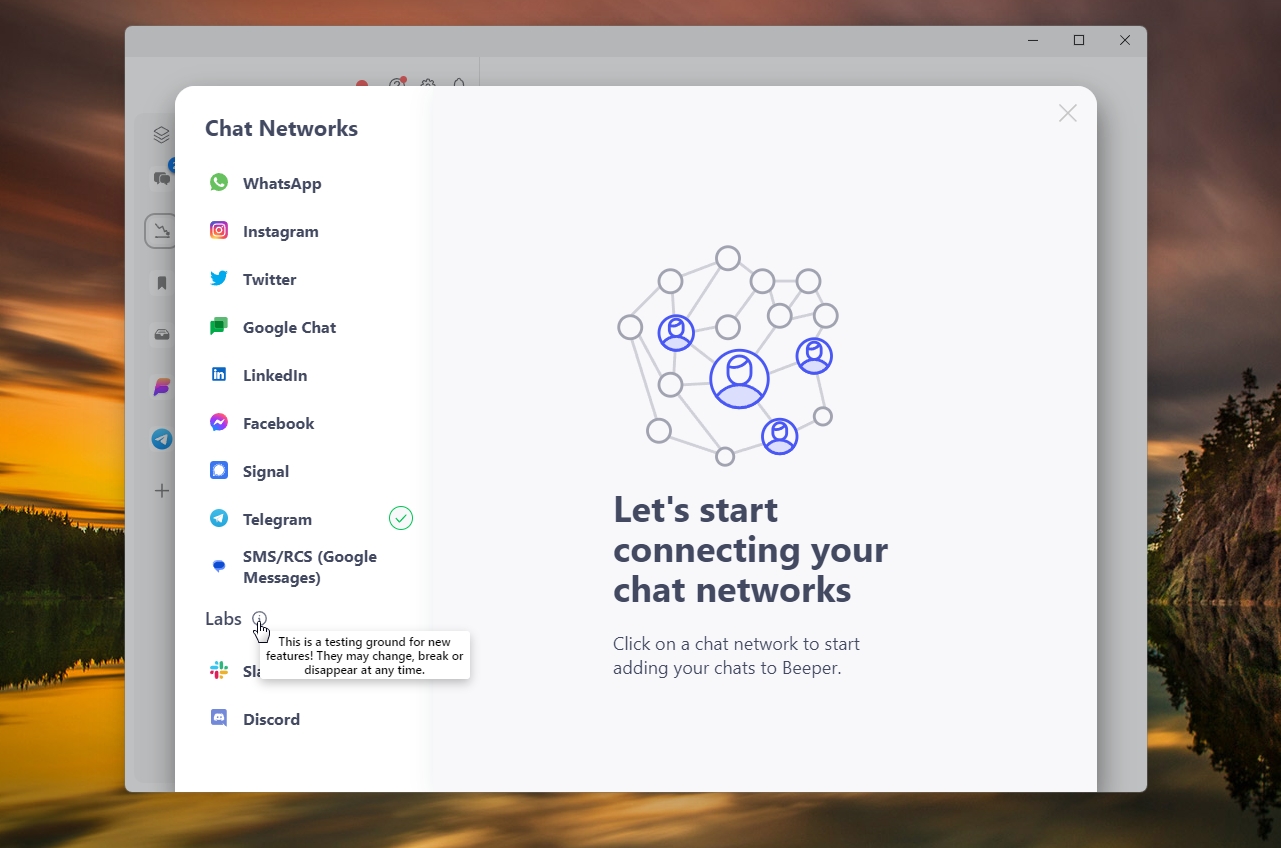Open the Telegram icon in the sidebar
The width and height of the screenshot is (1281, 848).
pyautogui.click(x=162, y=439)
